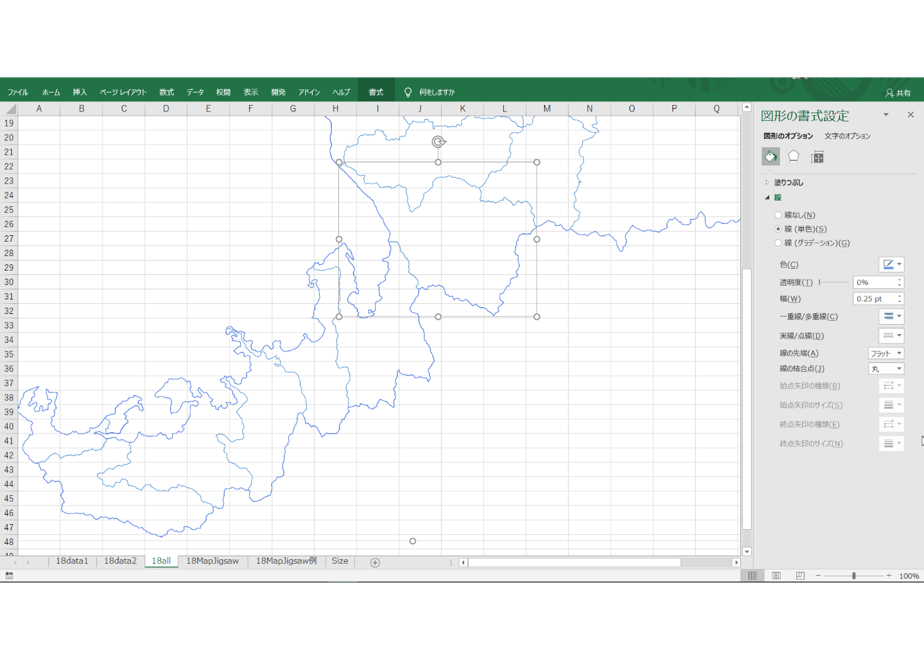Image resolution: width=924 pixels, height=660 pixels.
Task: Add a new sheet with plus icon
Action: 375,563
